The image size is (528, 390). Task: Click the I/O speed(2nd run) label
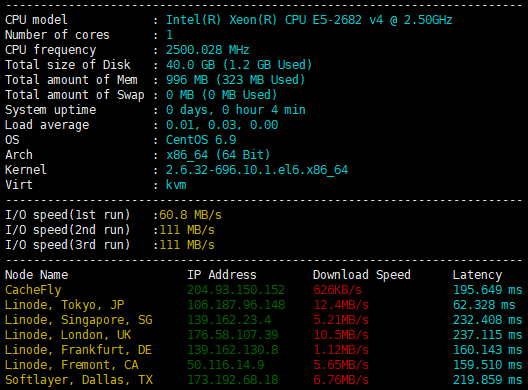coord(67,230)
